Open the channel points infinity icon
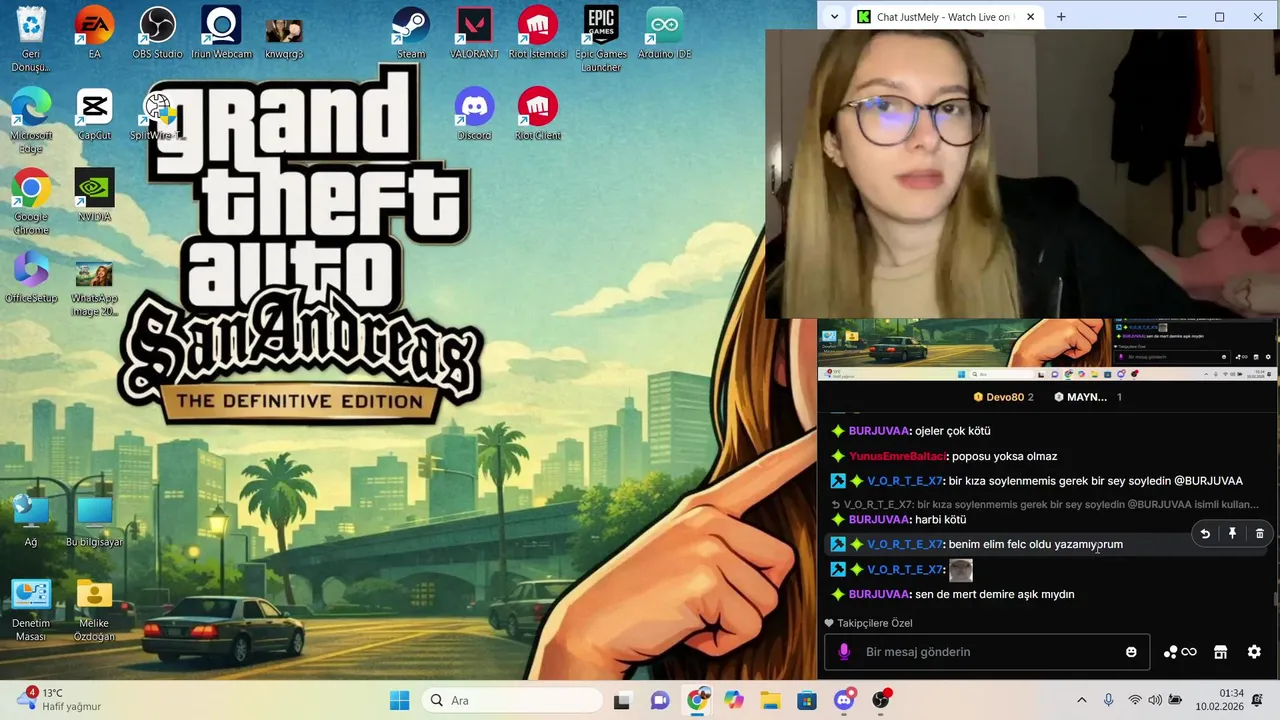 click(x=1180, y=652)
